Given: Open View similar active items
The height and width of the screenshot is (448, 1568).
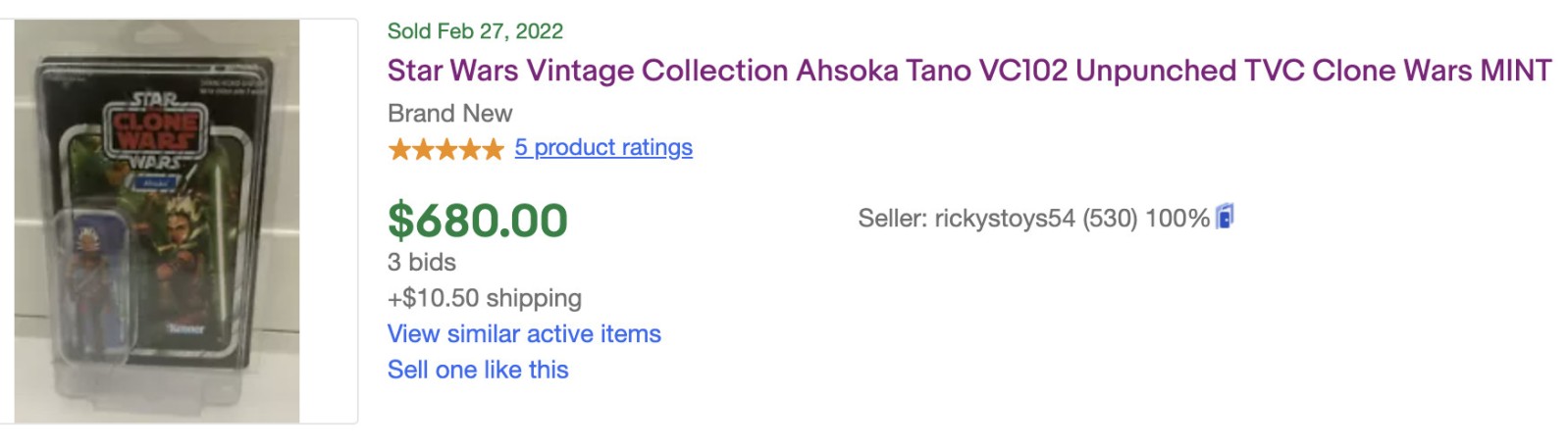Looking at the screenshot, I should (524, 334).
